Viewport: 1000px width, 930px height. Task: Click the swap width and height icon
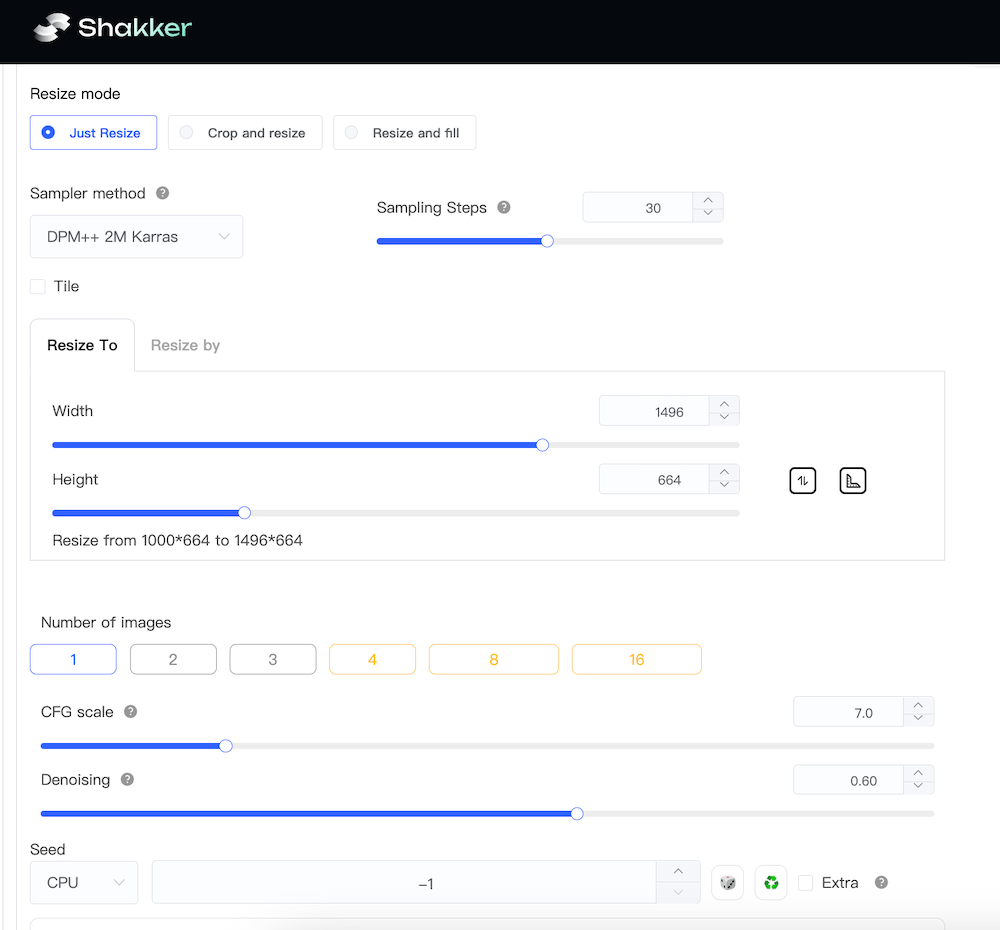tap(803, 481)
